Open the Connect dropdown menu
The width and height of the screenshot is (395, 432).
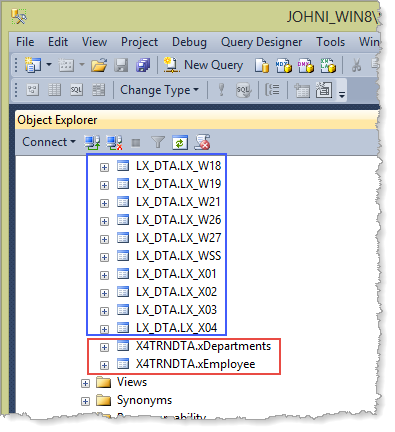click(49, 142)
